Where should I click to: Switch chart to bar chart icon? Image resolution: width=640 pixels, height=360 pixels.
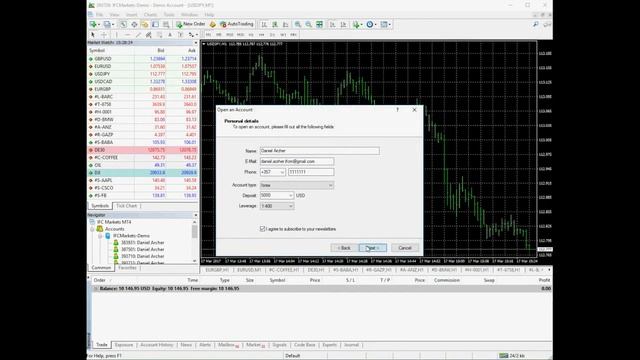click(264, 24)
